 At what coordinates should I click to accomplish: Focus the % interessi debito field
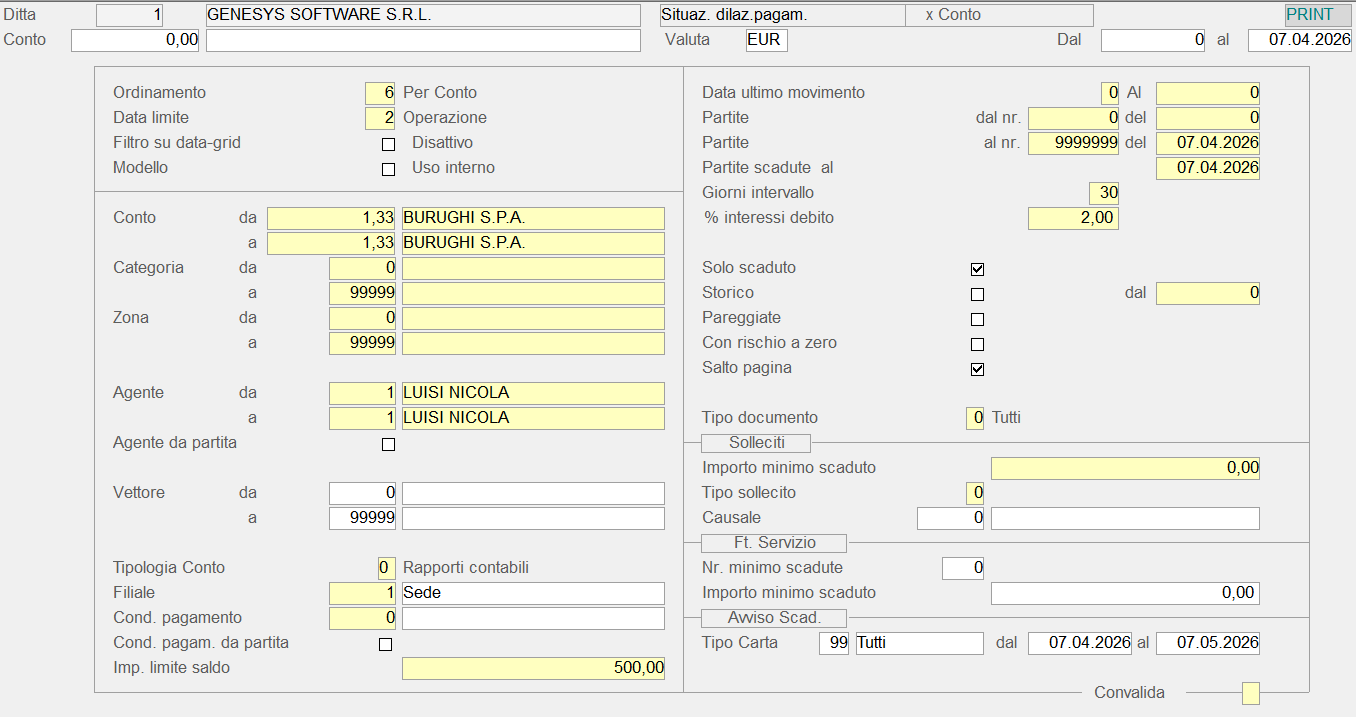tap(1073, 218)
